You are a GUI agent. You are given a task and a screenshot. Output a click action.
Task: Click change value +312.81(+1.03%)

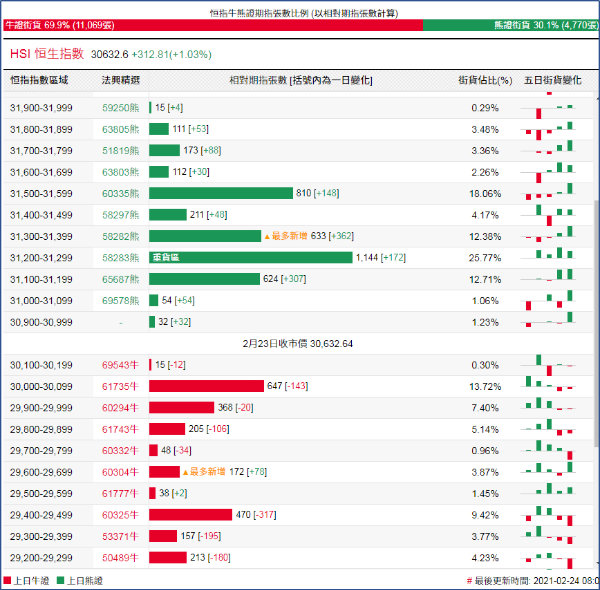(x=171, y=54)
